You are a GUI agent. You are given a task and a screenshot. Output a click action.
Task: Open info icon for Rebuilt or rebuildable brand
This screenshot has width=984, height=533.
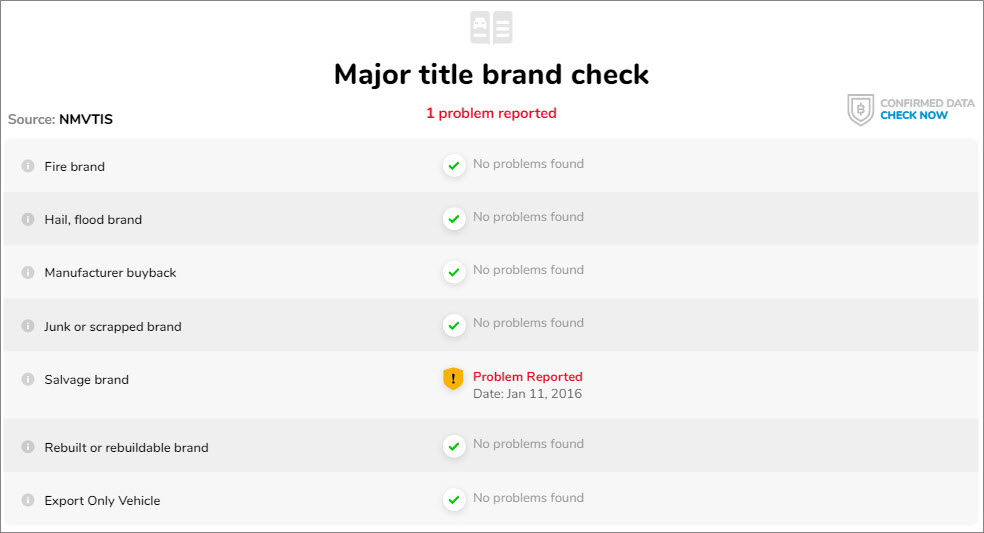coord(28,446)
